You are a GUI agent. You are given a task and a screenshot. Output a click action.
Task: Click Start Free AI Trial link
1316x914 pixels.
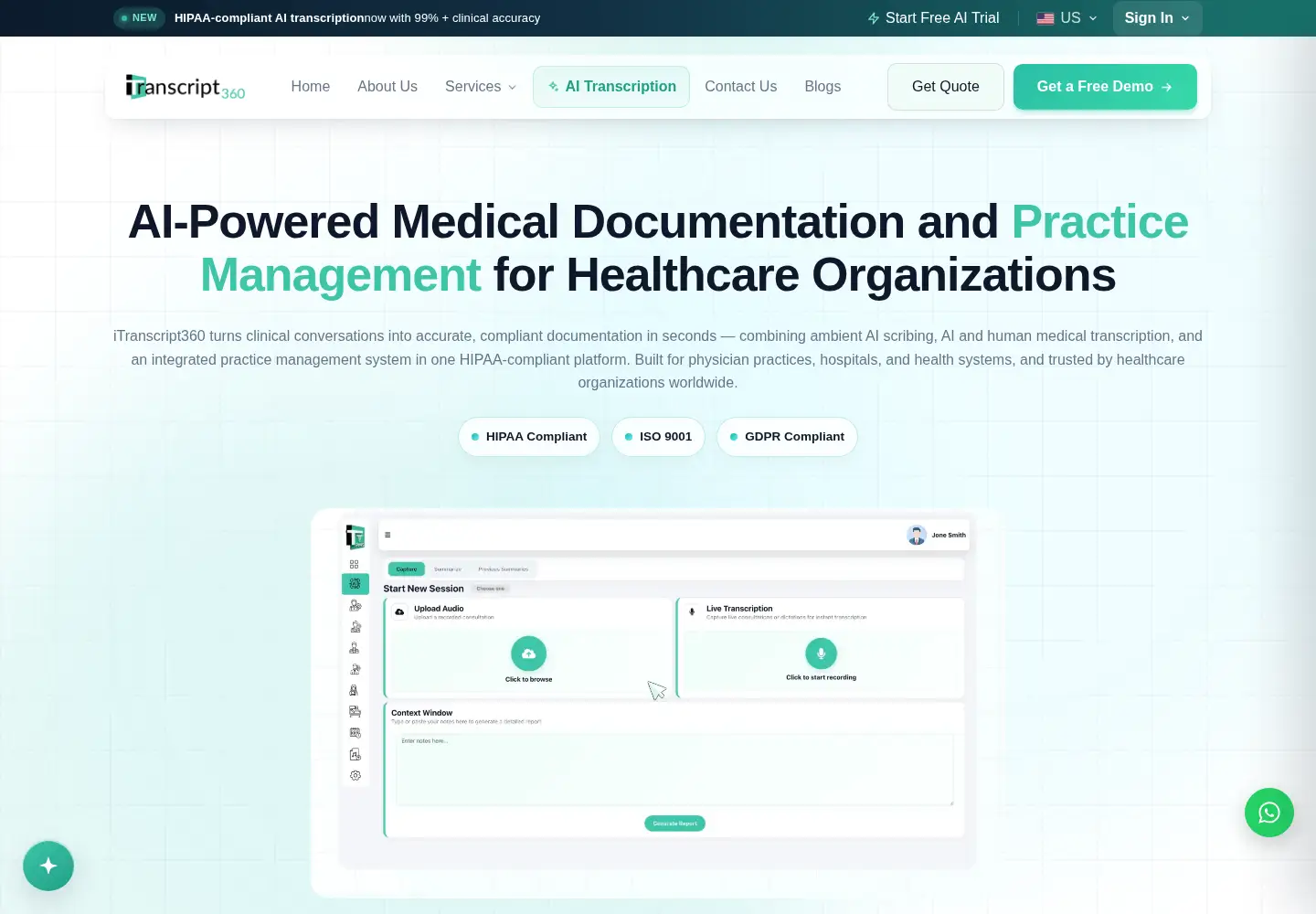point(934,18)
